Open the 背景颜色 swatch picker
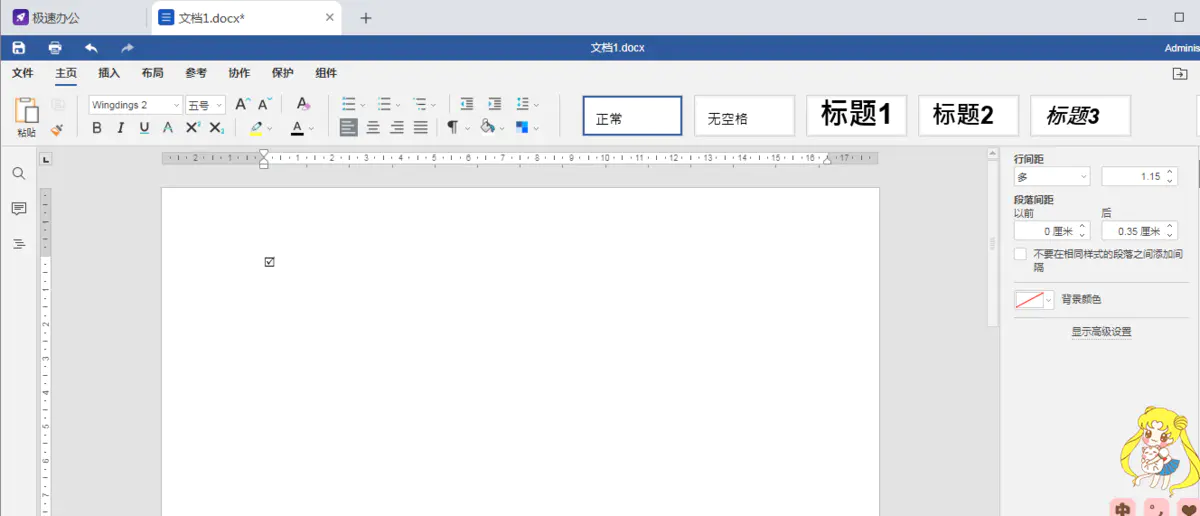 pos(1034,299)
